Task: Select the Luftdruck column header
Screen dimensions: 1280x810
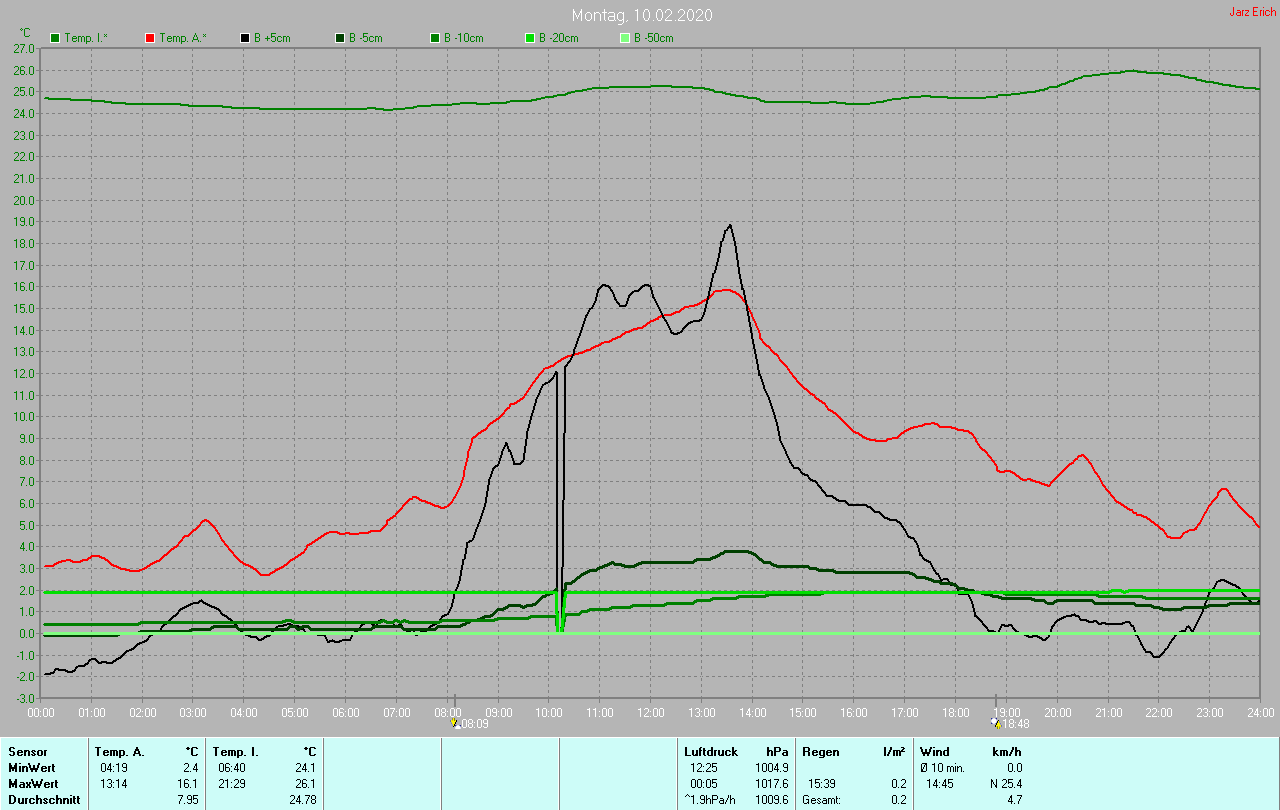Action: point(709,751)
